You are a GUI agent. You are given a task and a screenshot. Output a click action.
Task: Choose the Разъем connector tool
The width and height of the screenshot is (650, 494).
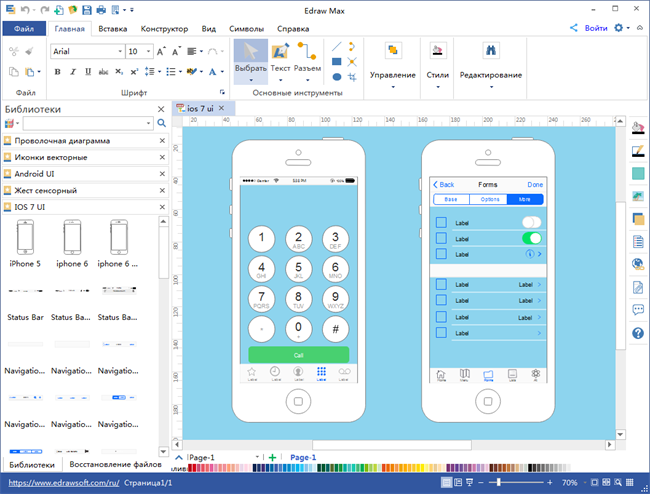pos(308,59)
